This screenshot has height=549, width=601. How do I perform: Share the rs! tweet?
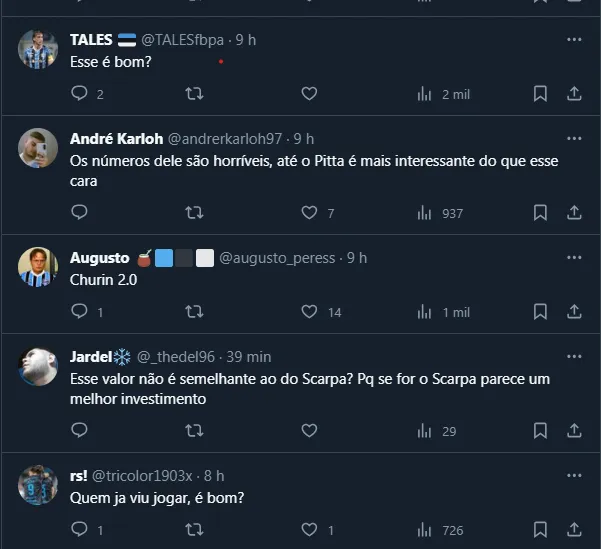click(x=574, y=530)
